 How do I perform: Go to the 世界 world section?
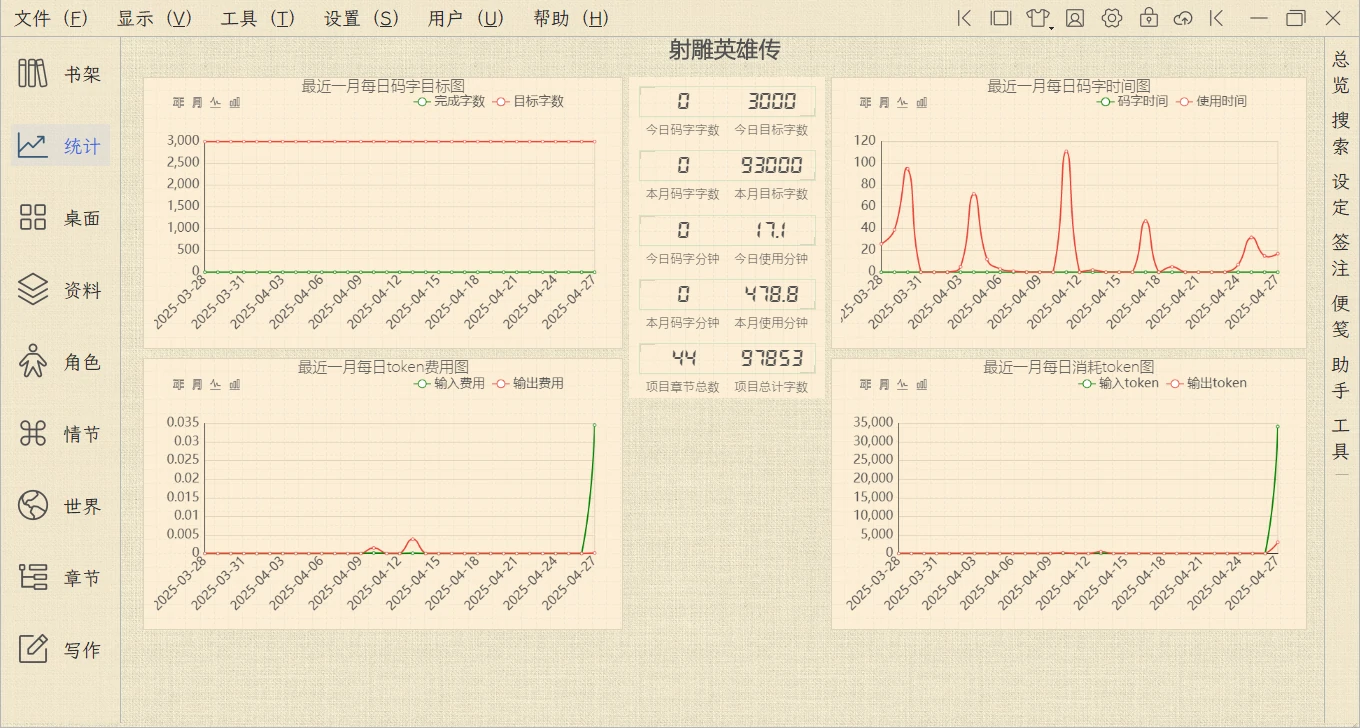[60, 506]
